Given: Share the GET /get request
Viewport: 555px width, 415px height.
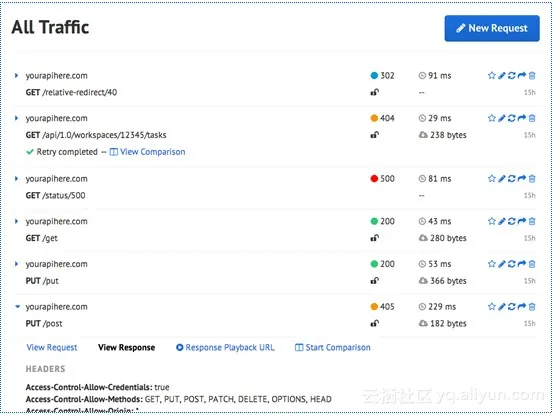Looking at the screenshot, I should pyautogui.click(x=522, y=221).
